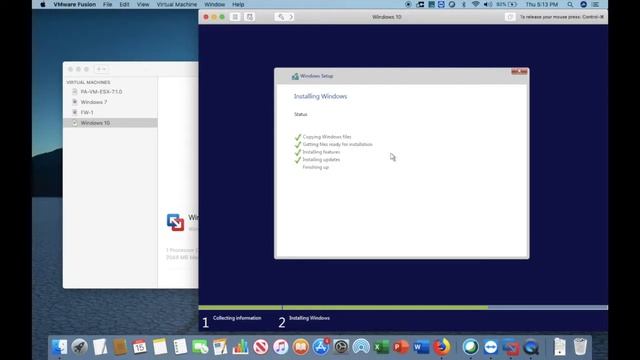This screenshot has height=360, width=640.
Task: Close the Windows Setup dialog
Action: [519, 72]
